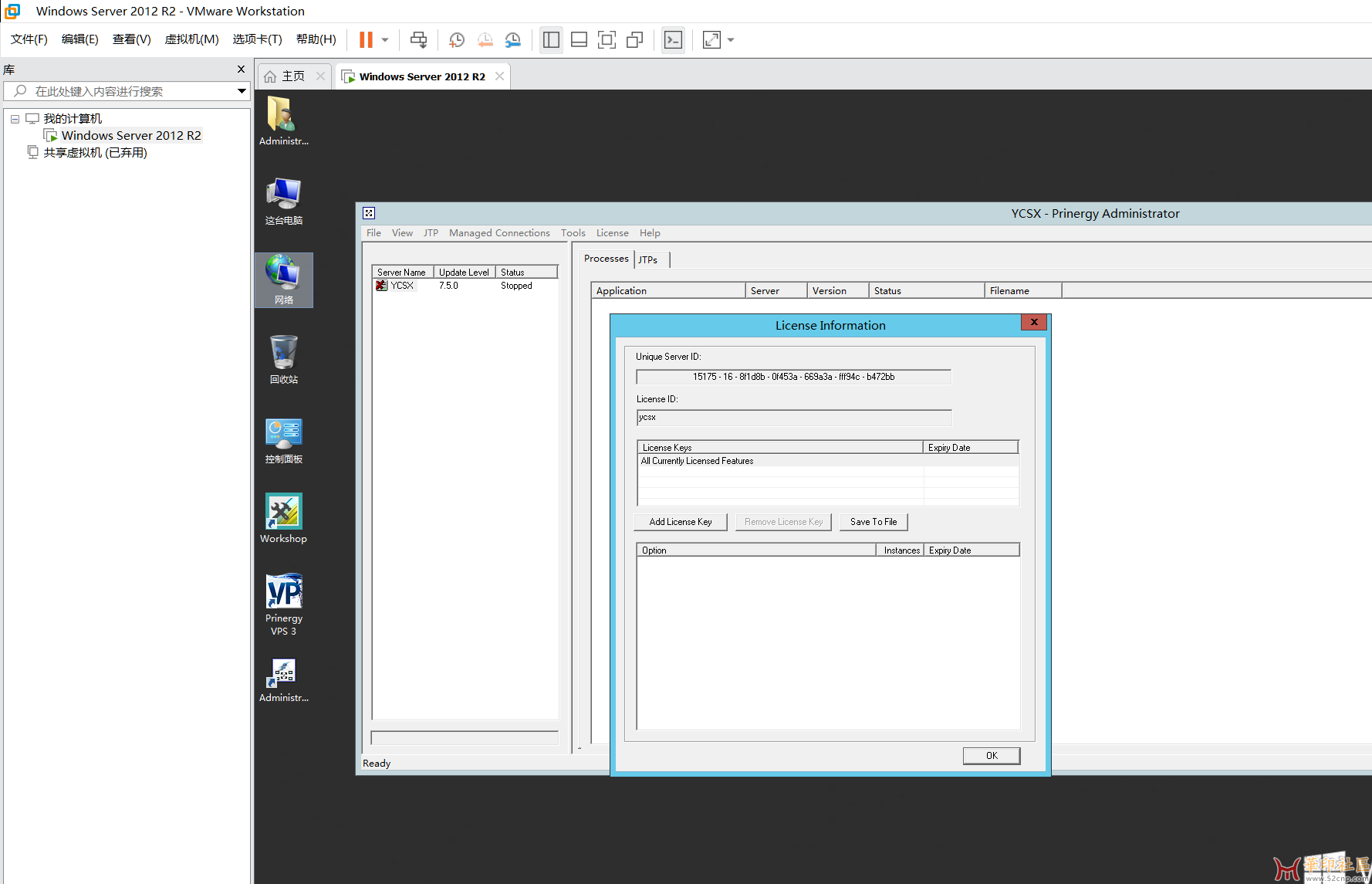Click the send Ctrl+Alt+Del toolbar icon

coord(418,39)
